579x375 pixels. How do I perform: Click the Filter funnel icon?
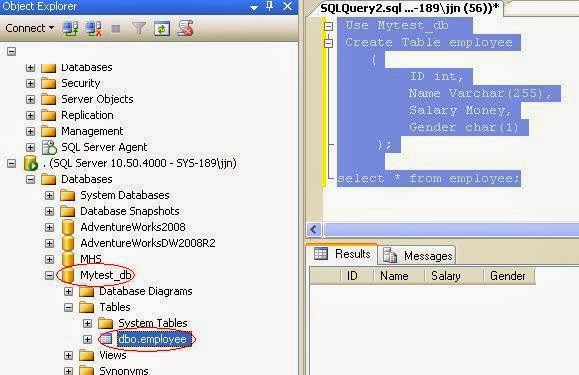(139, 28)
